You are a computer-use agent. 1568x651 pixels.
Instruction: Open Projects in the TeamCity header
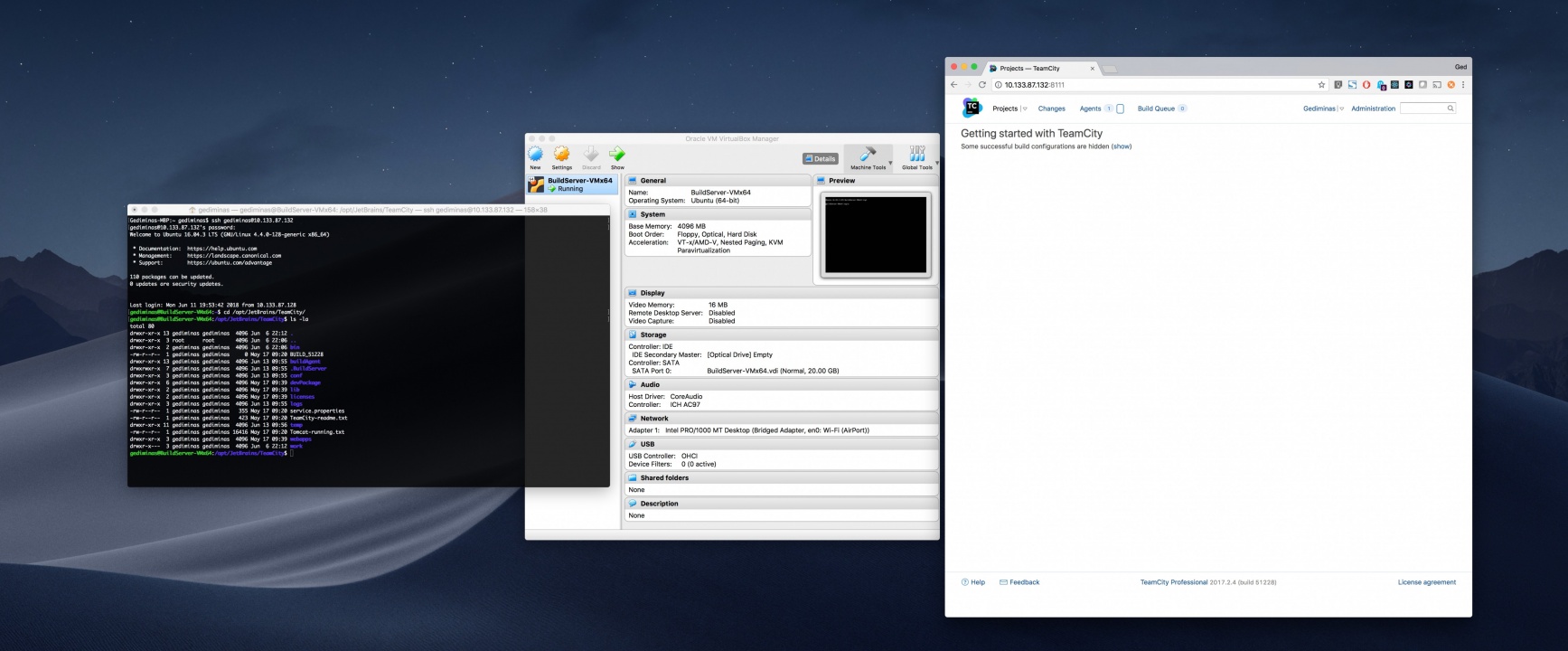[x=1005, y=108]
